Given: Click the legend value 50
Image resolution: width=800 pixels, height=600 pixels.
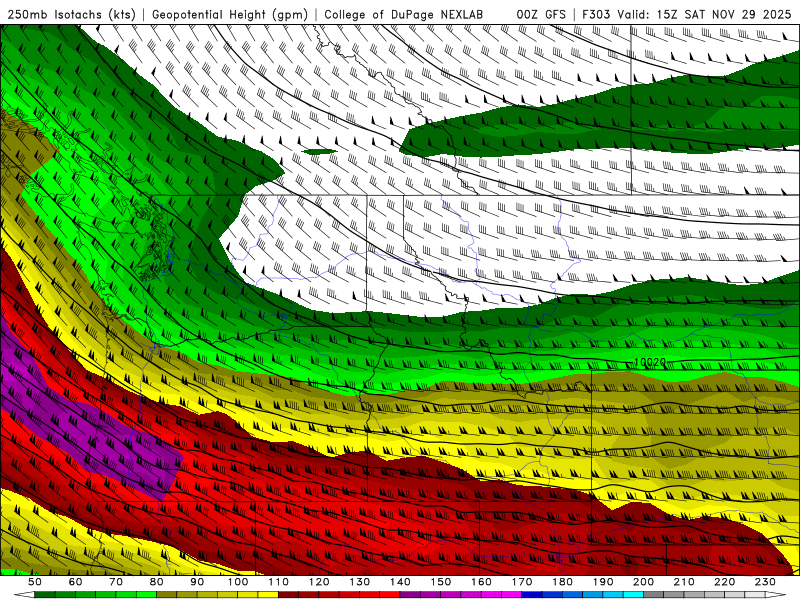Looking at the screenshot, I should click(x=35, y=582).
